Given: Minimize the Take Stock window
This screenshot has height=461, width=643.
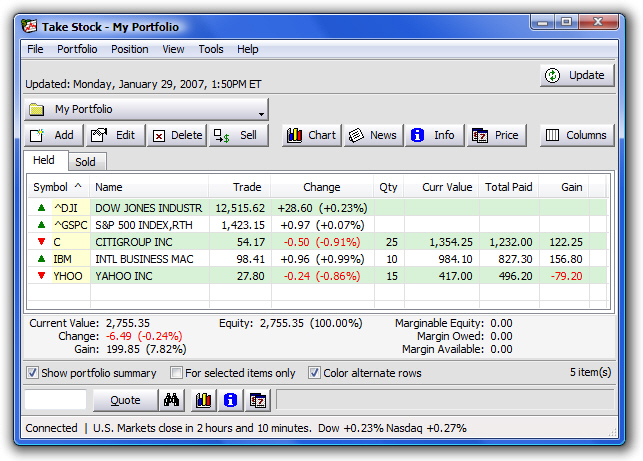Looking at the screenshot, I should click(543, 22).
